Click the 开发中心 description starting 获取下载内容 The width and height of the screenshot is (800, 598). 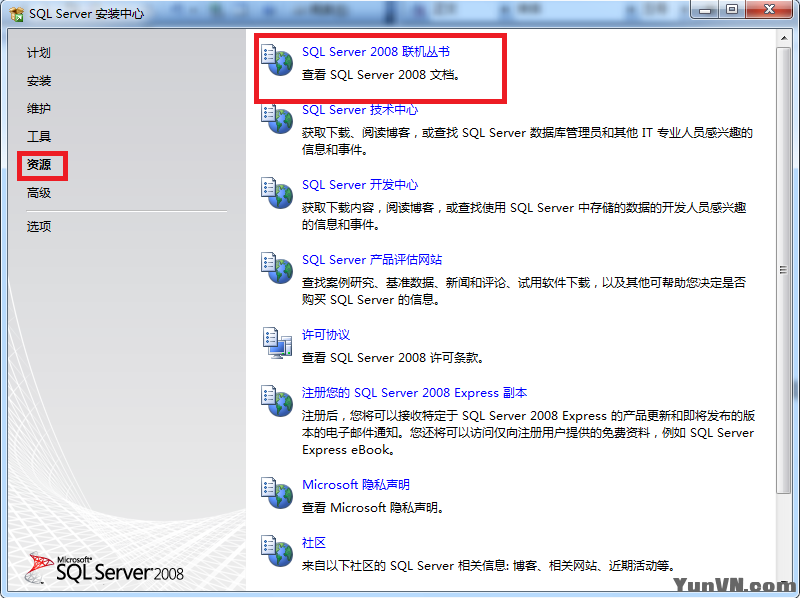524,216
